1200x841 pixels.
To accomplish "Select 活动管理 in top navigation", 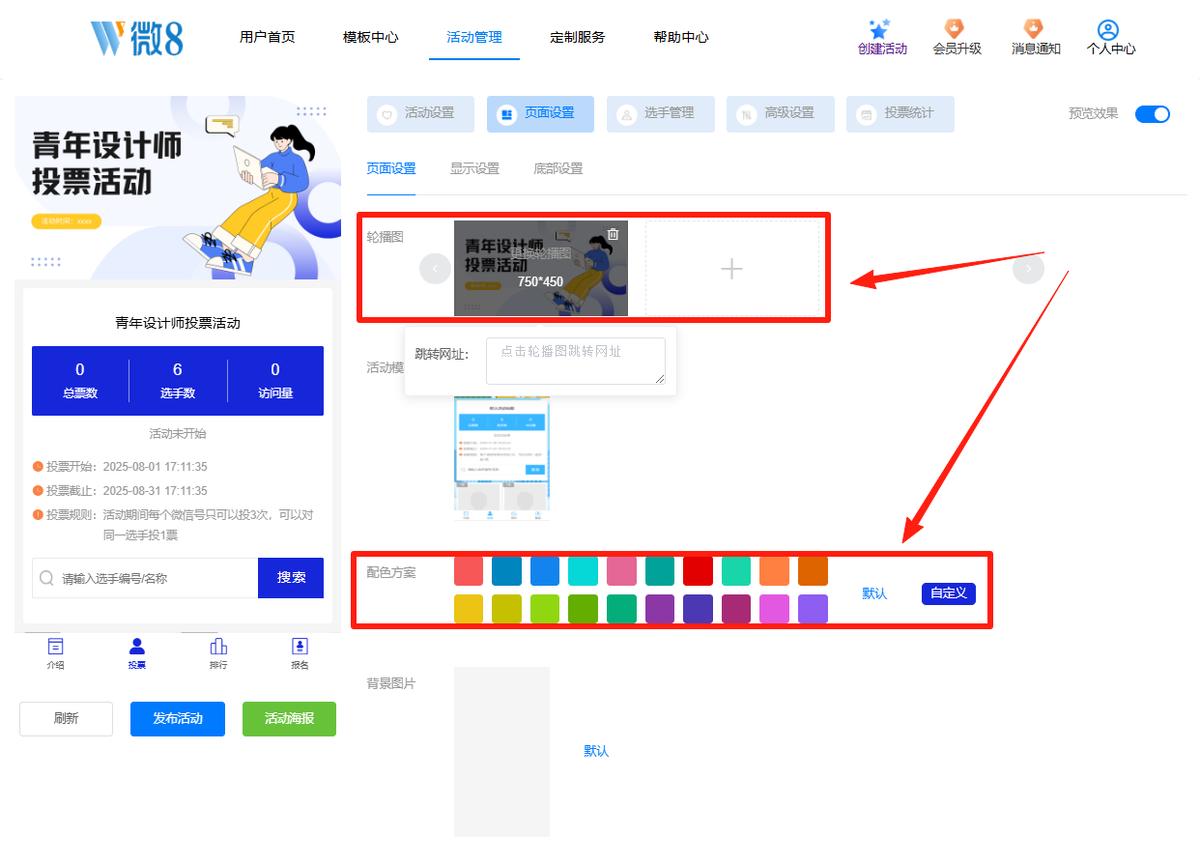I will [x=474, y=37].
